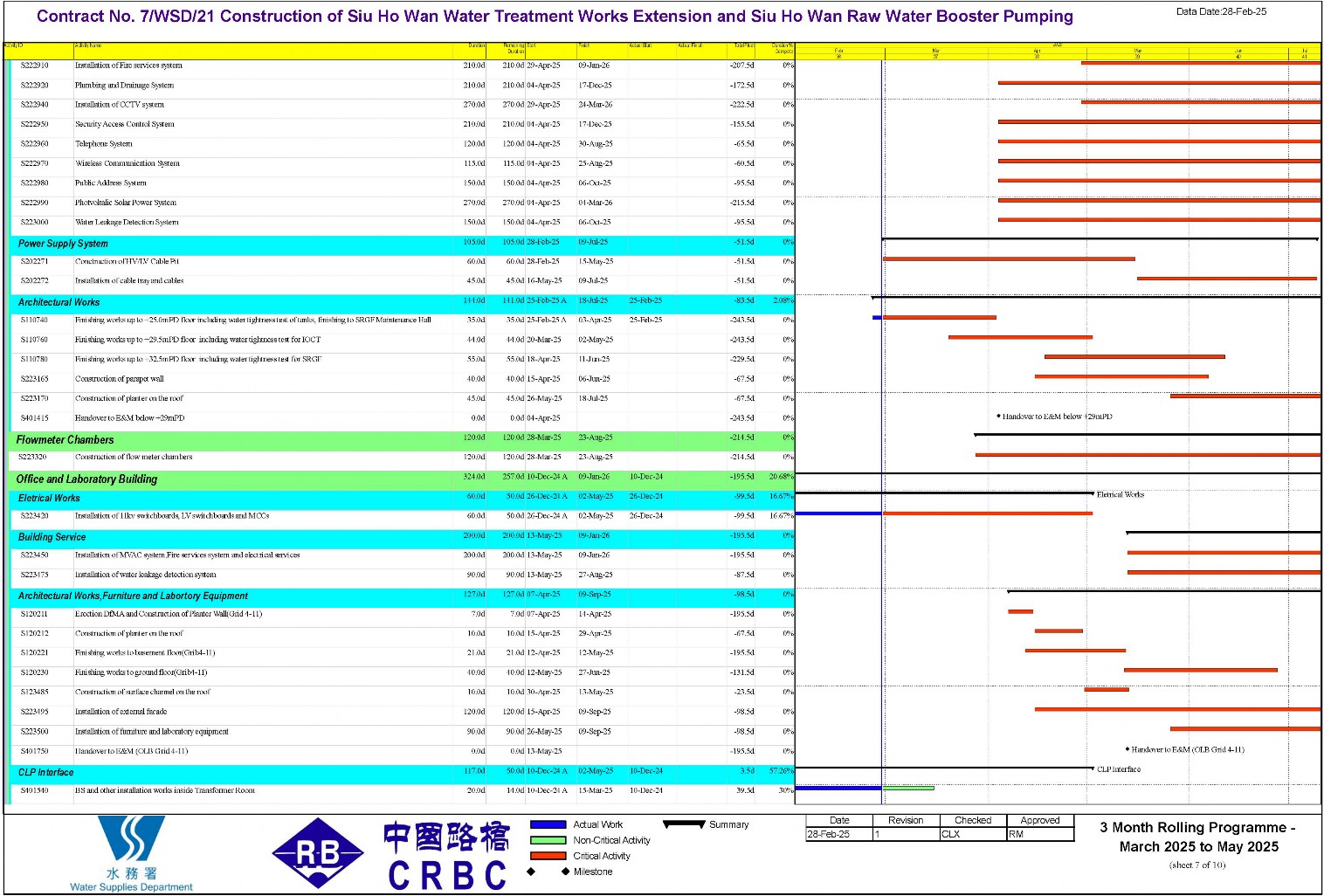The width and height of the screenshot is (1324, 896).
Task: Click the Approved value RM cell
Action: click(1040, 834)
